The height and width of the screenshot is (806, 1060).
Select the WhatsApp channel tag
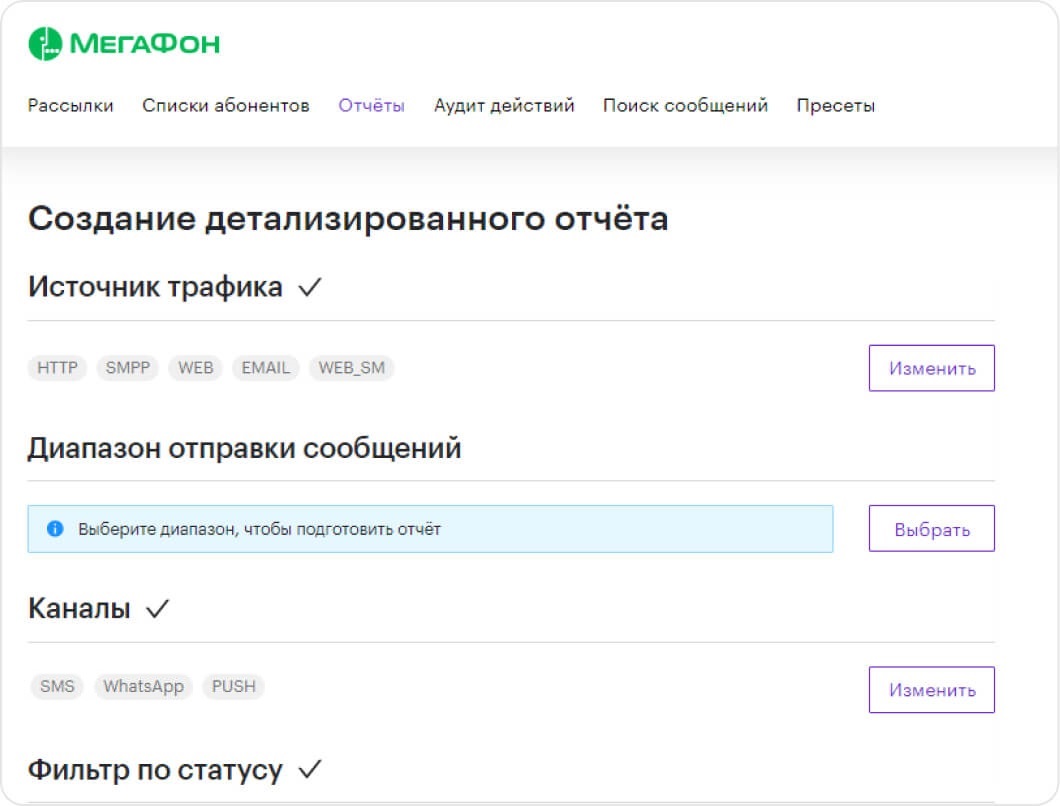144,687
